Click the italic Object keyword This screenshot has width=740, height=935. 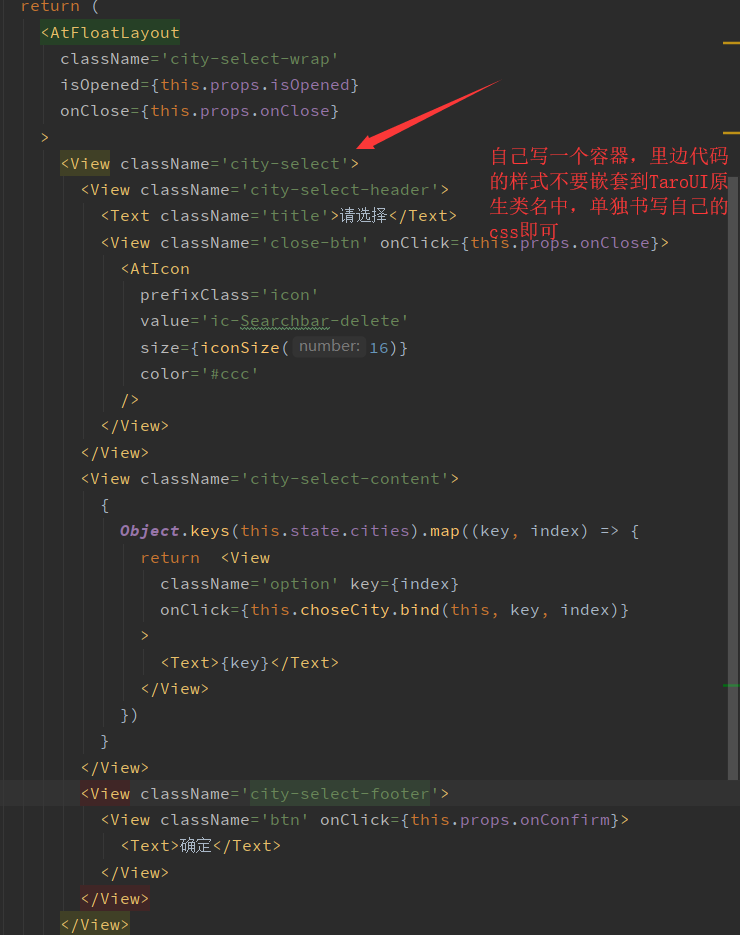[x=150, y=531]
